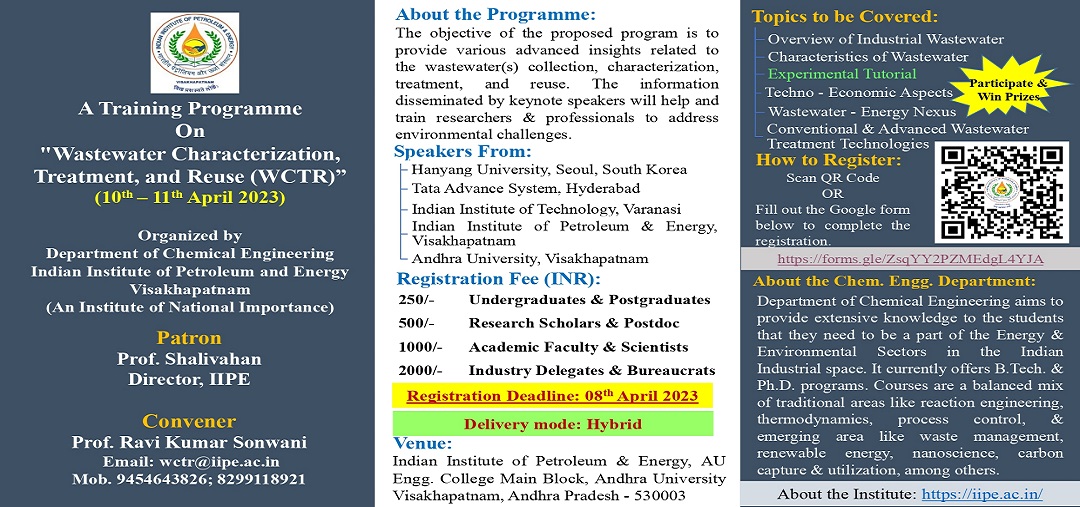Click the About the Programme heading
This screenshot has width=1080, height=507.
(x=495, y=14)
